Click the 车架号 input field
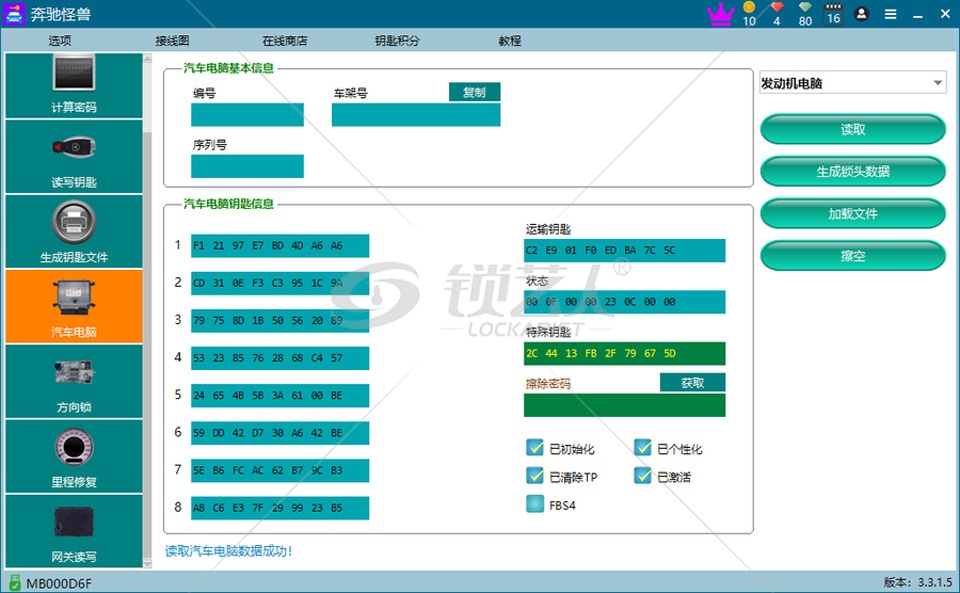The height and width of the screenshot is (593, 960). pyautogui.click(x=416, y=115)
